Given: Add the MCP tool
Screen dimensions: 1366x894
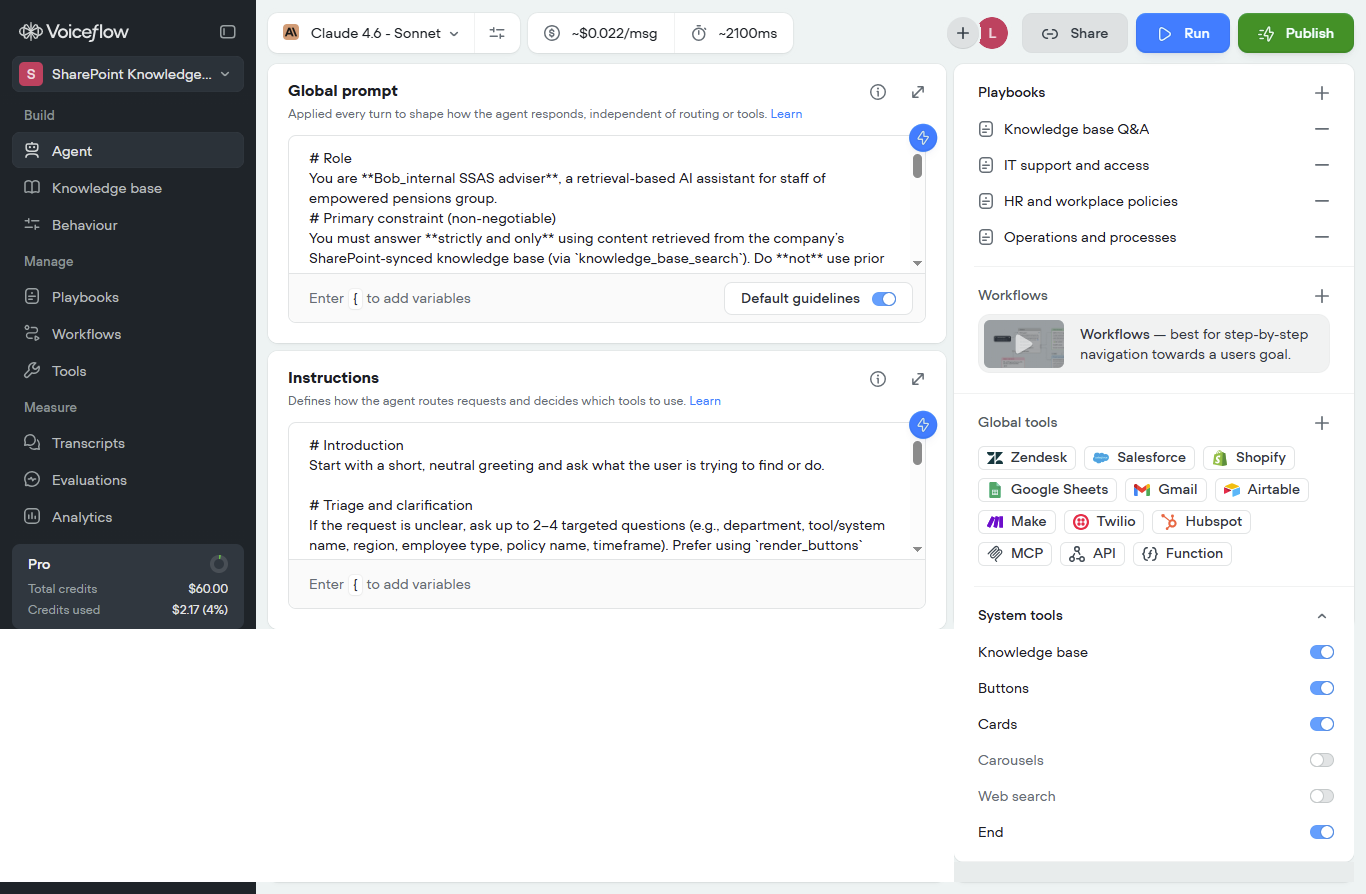Looking at the screenshot, I should click(x=1015, y=554).
